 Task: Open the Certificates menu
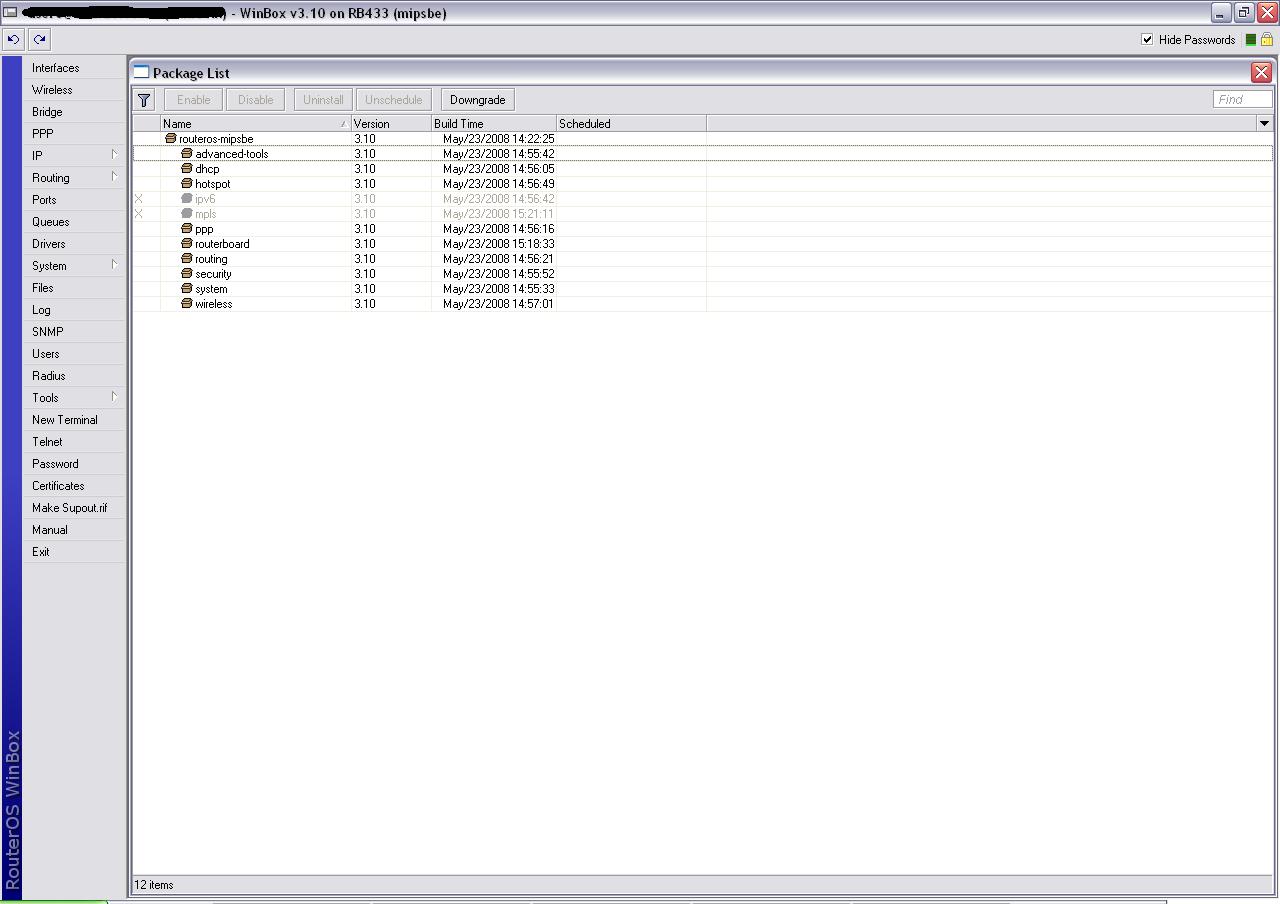[x=74, y=486]
